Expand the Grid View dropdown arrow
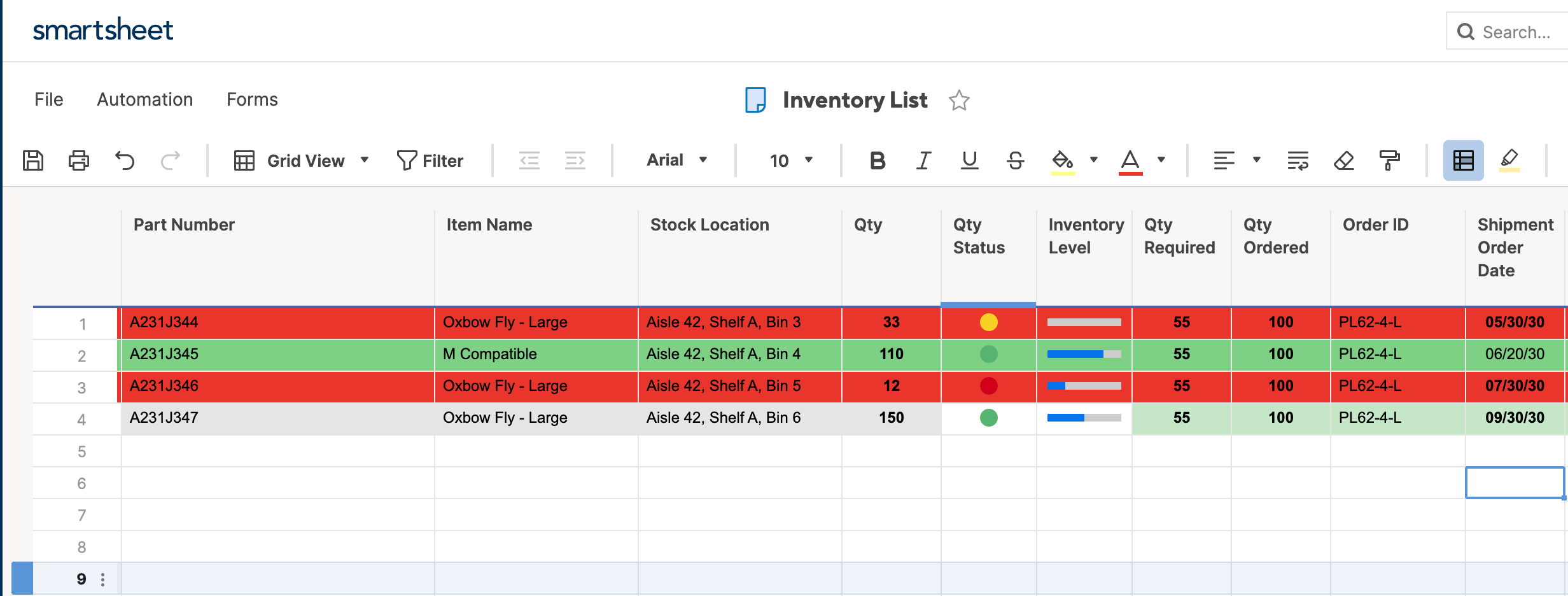1568x596 pixels. pos(365,160)
